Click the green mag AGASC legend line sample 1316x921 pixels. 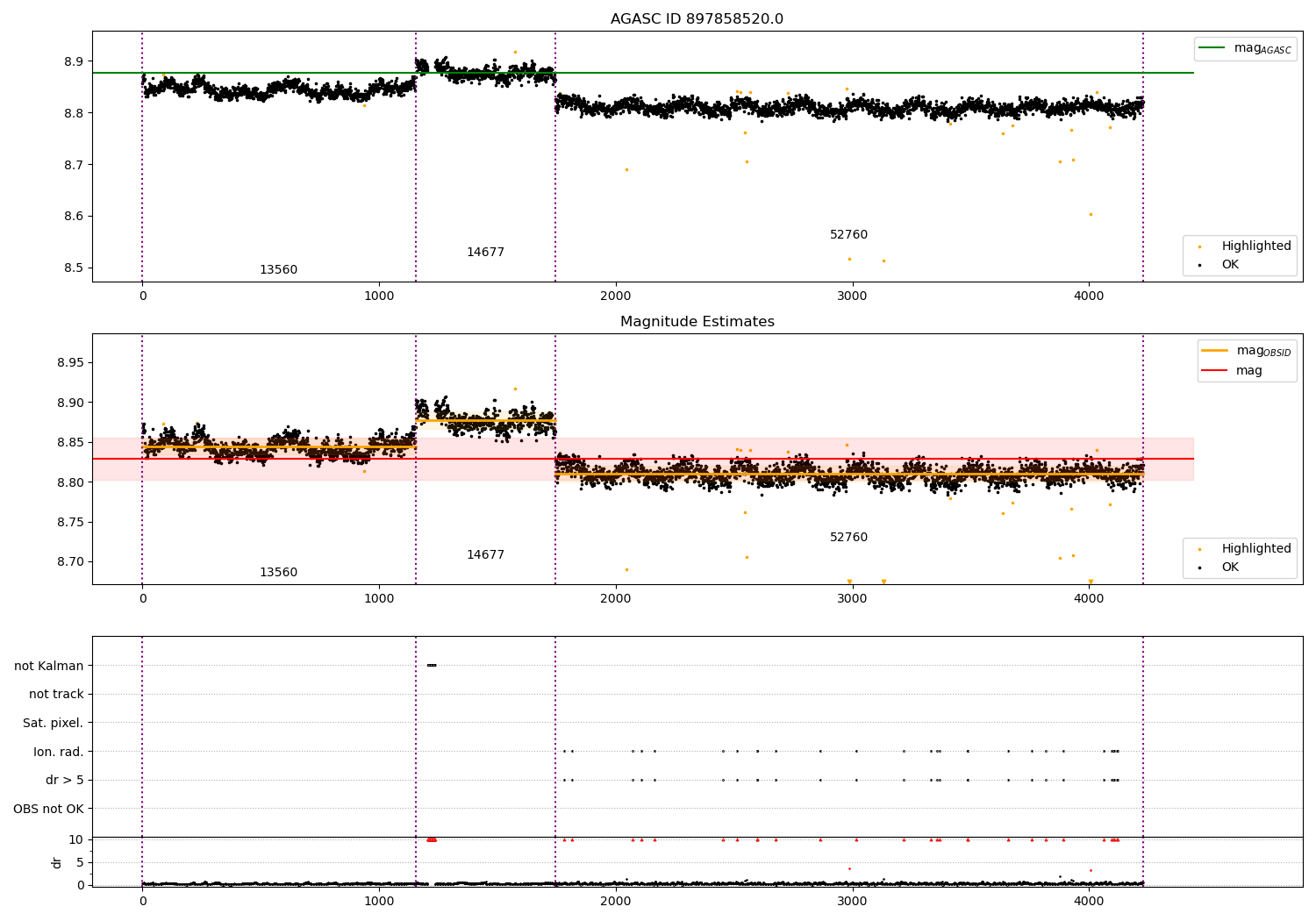point(1212,48)
